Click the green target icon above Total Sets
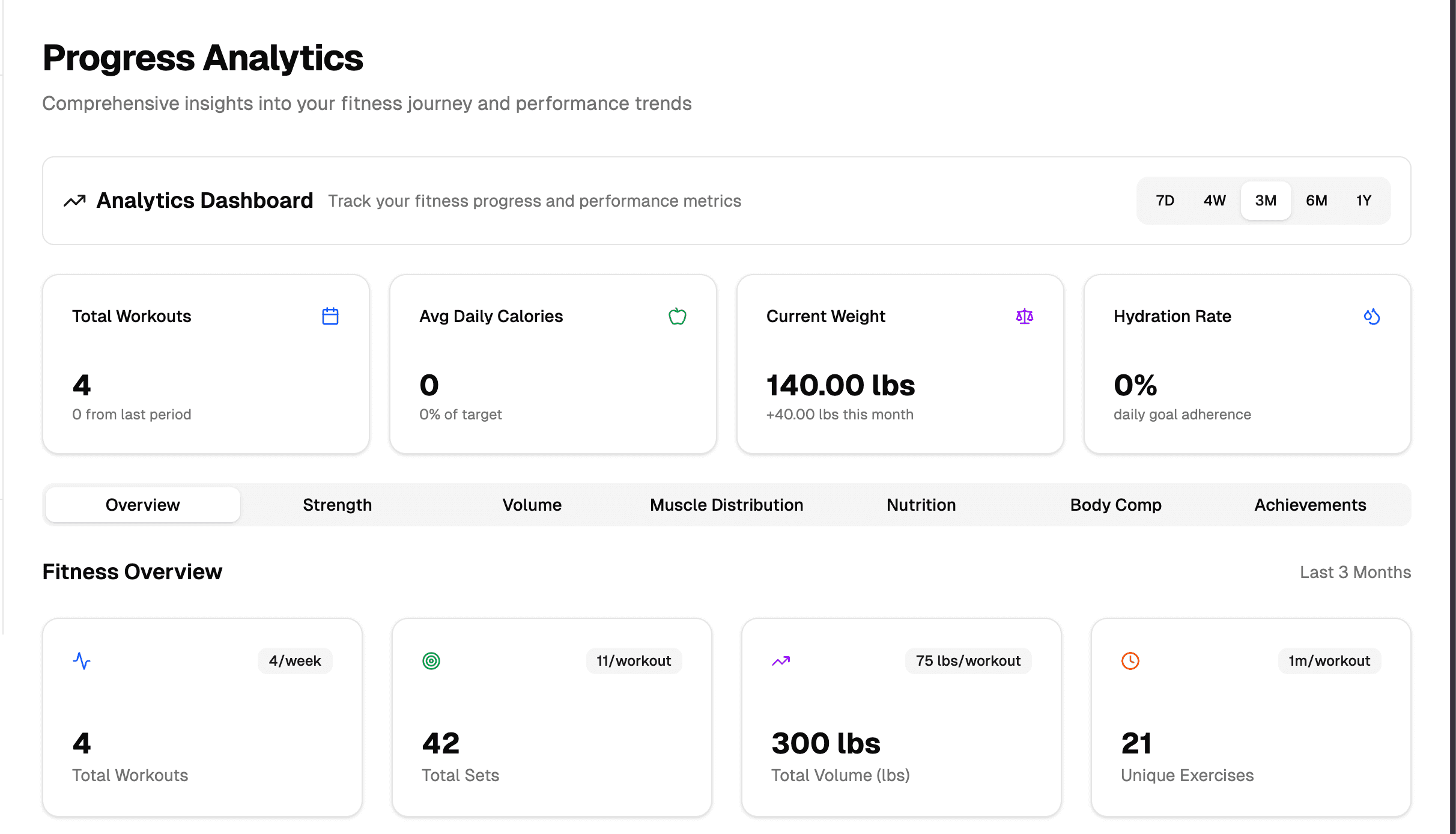The width and height of the screenshot is (1456, 834). pos(431,661)
